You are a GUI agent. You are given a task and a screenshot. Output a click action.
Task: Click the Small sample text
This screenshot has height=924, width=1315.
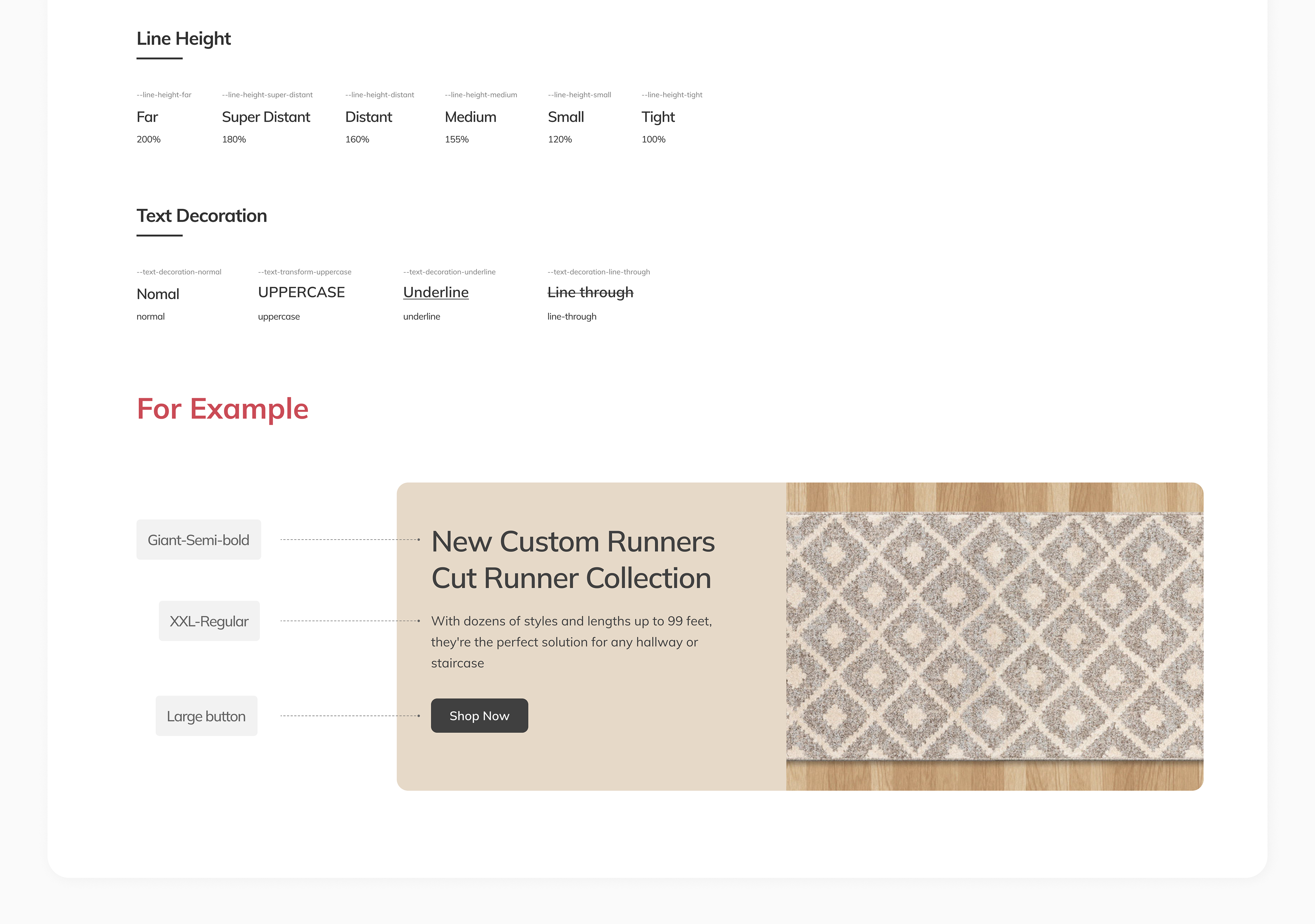[566, 117]
